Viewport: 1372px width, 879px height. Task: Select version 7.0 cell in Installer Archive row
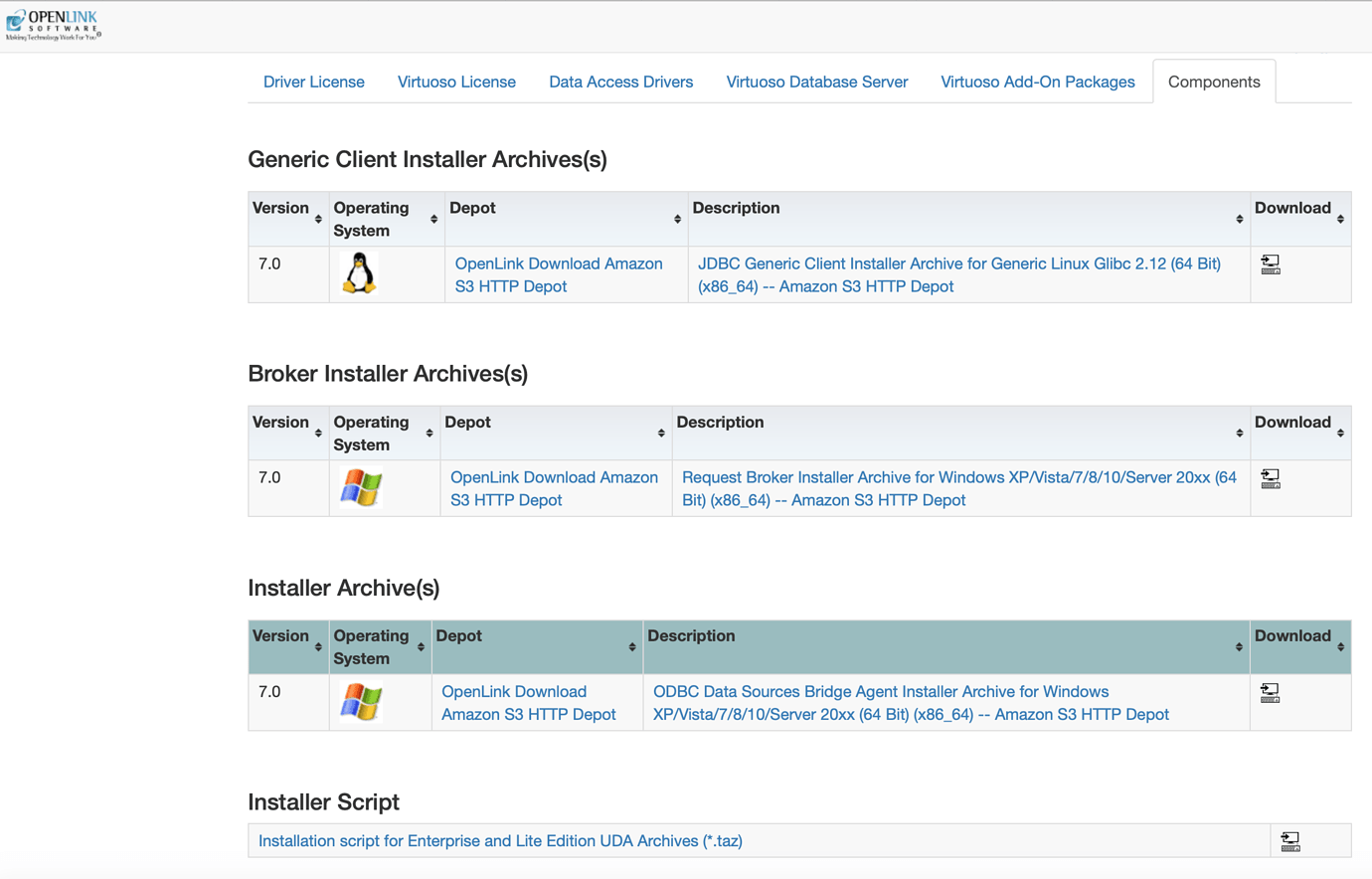(288, 702)
